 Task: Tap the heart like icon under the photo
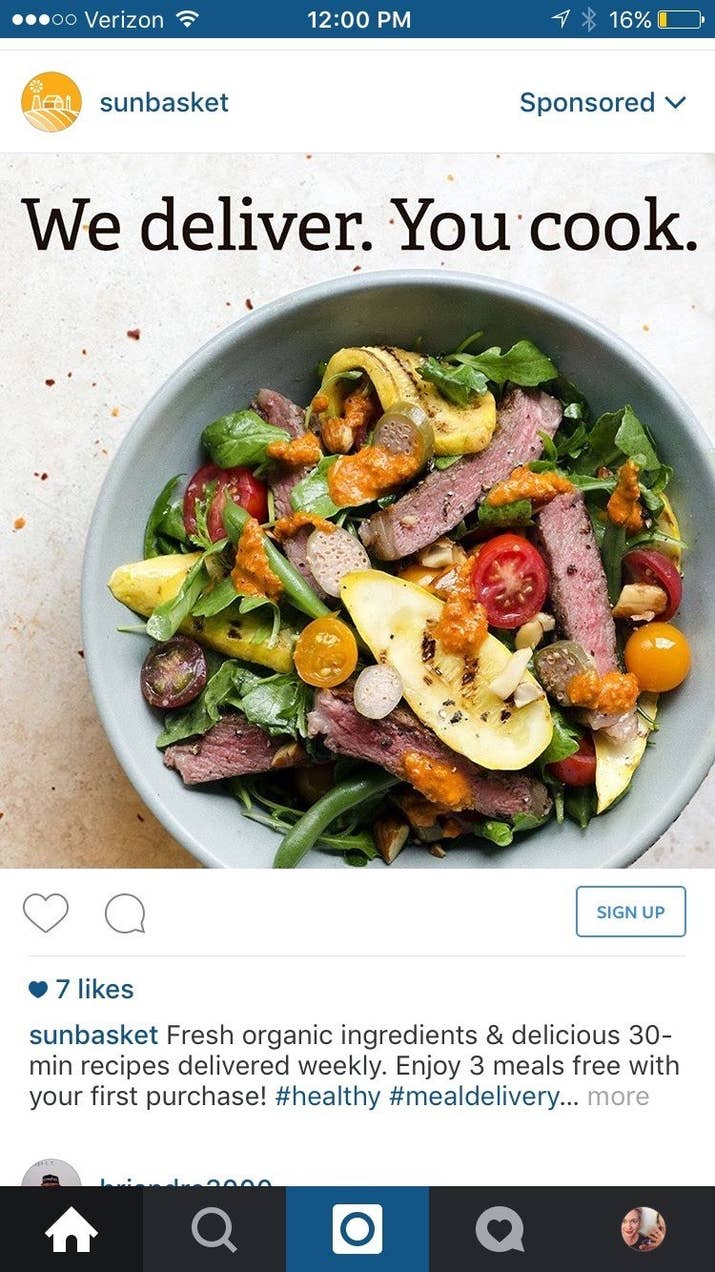click(x=46, y=913)
